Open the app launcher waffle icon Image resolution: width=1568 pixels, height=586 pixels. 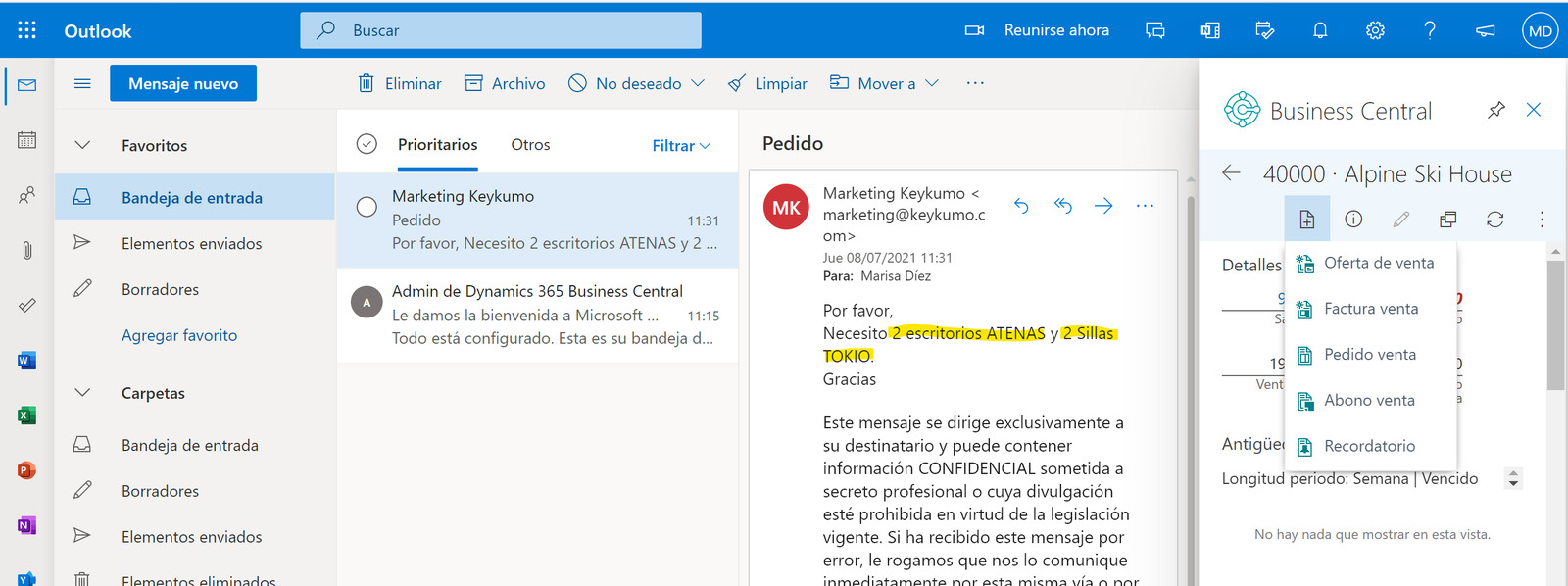click(x=27, y=30)
